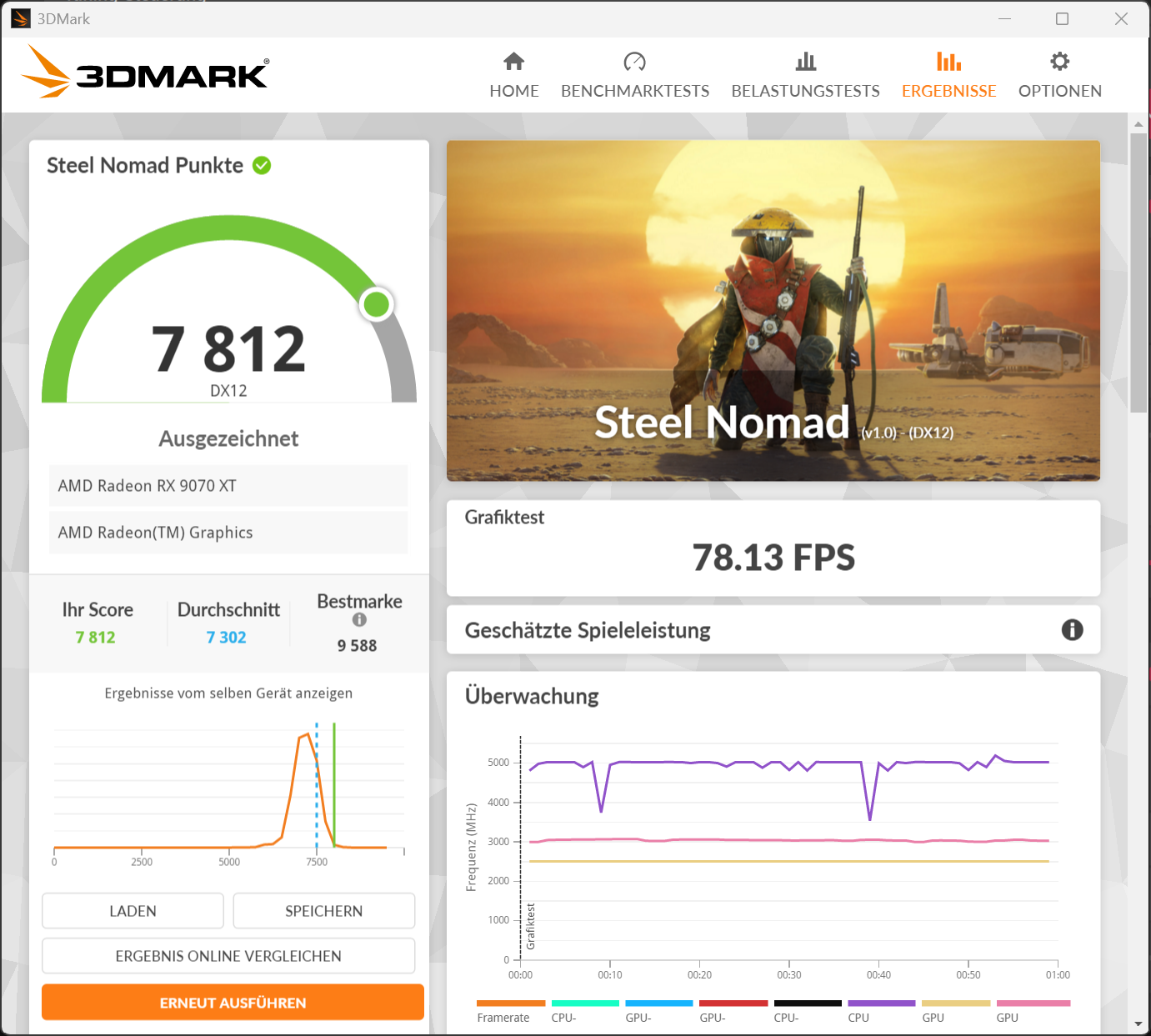Switch to the BELASTUNGSTESTS tab
The image size is (1151, 1036).
[805, 91]
